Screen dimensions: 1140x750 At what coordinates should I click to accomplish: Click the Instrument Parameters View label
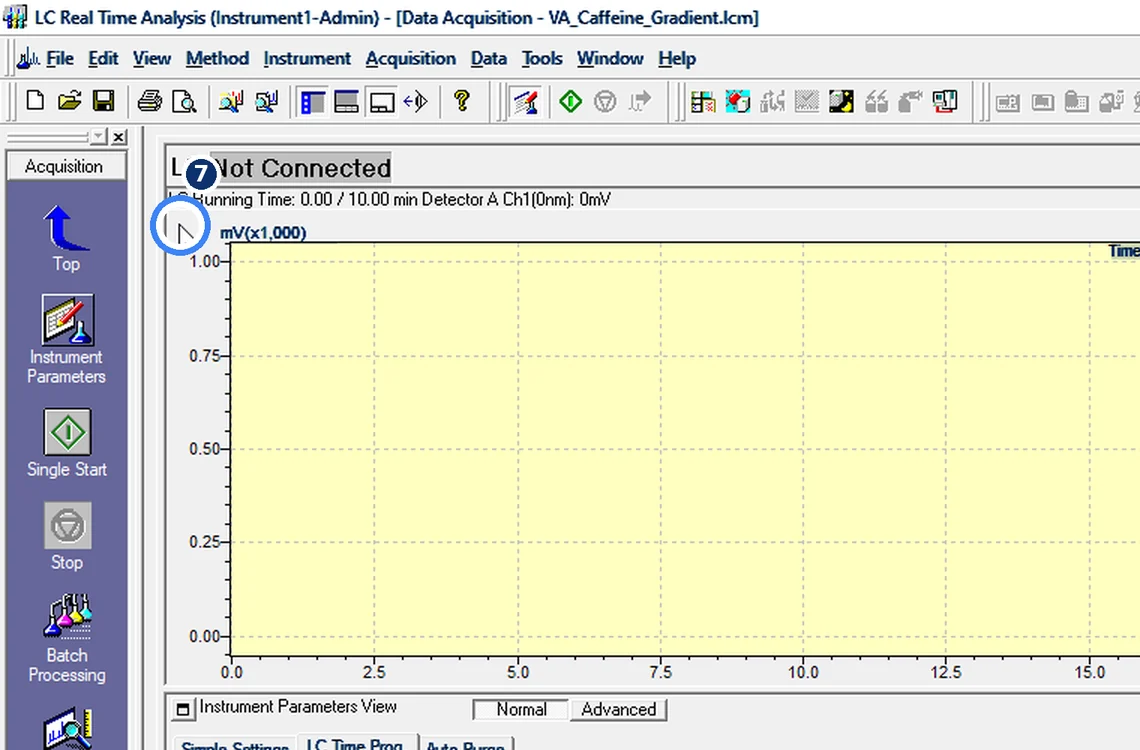298,706
